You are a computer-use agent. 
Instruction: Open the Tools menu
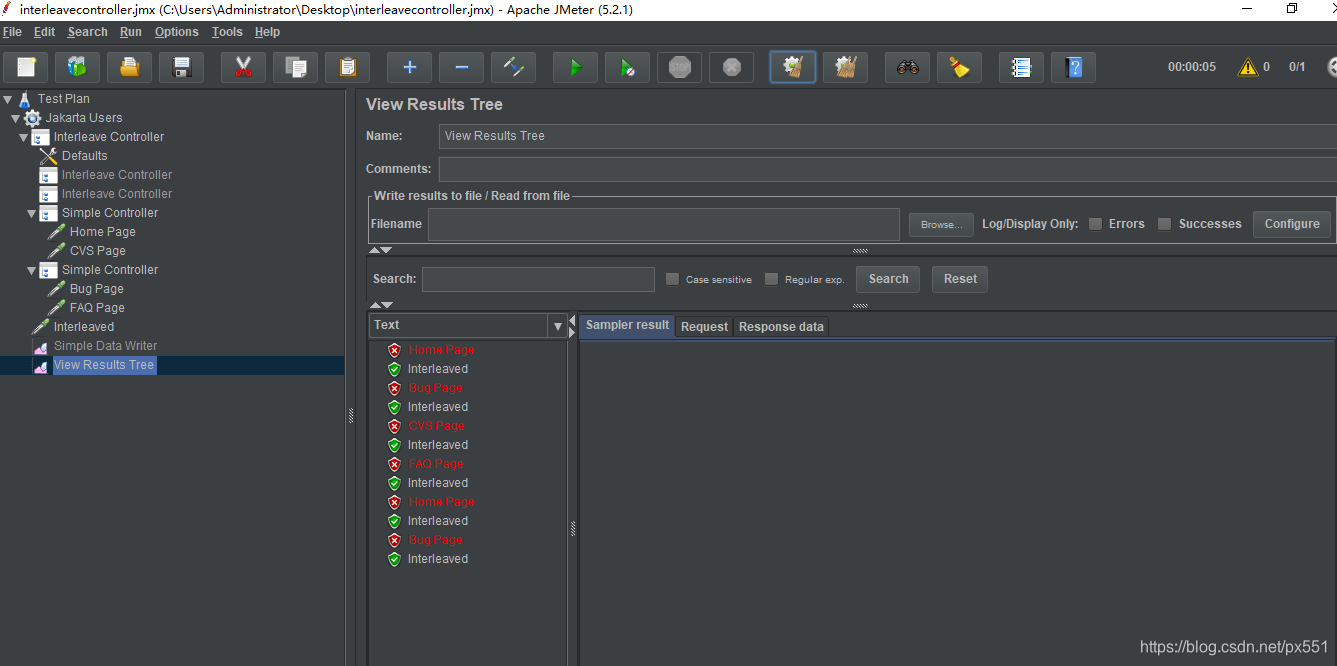pos(227,32)
